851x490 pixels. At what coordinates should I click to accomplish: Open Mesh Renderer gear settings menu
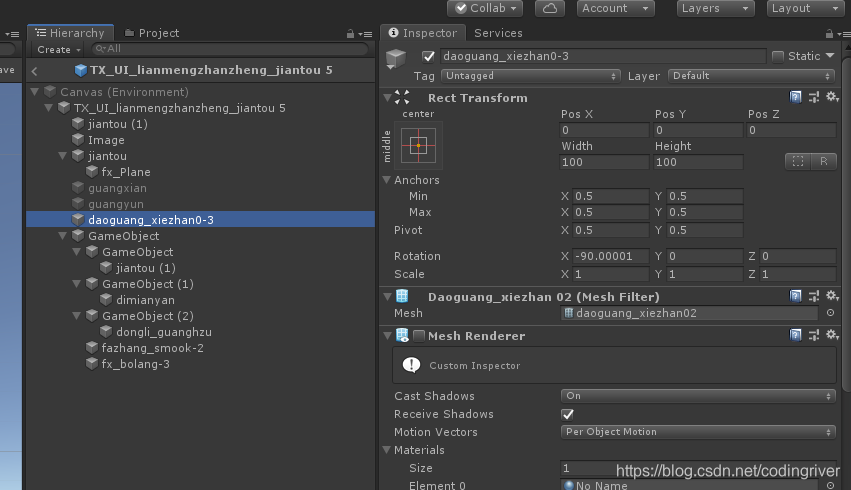pyautogui.click(x=832, y=335)
